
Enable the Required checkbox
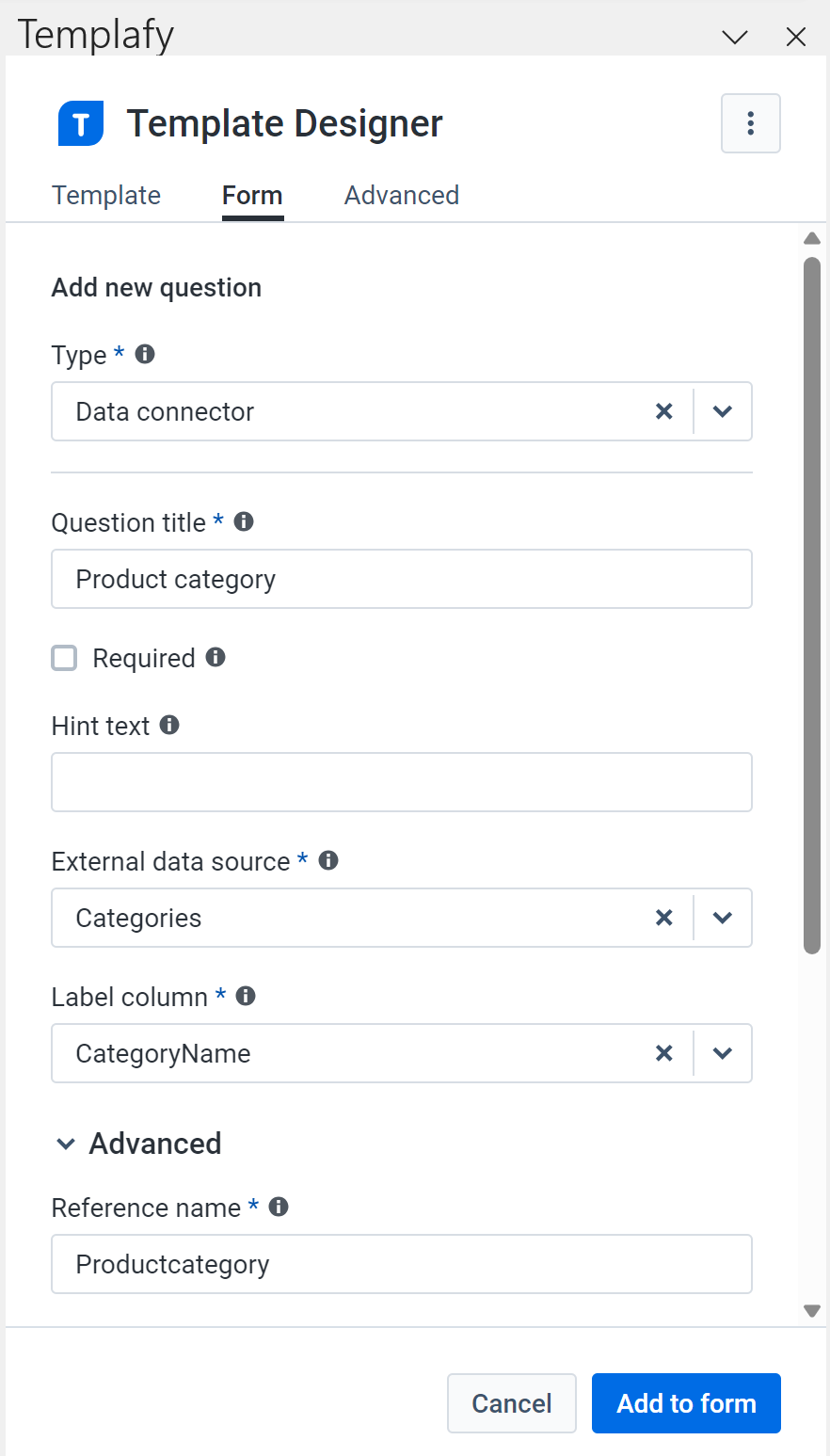tap(64, 658)
